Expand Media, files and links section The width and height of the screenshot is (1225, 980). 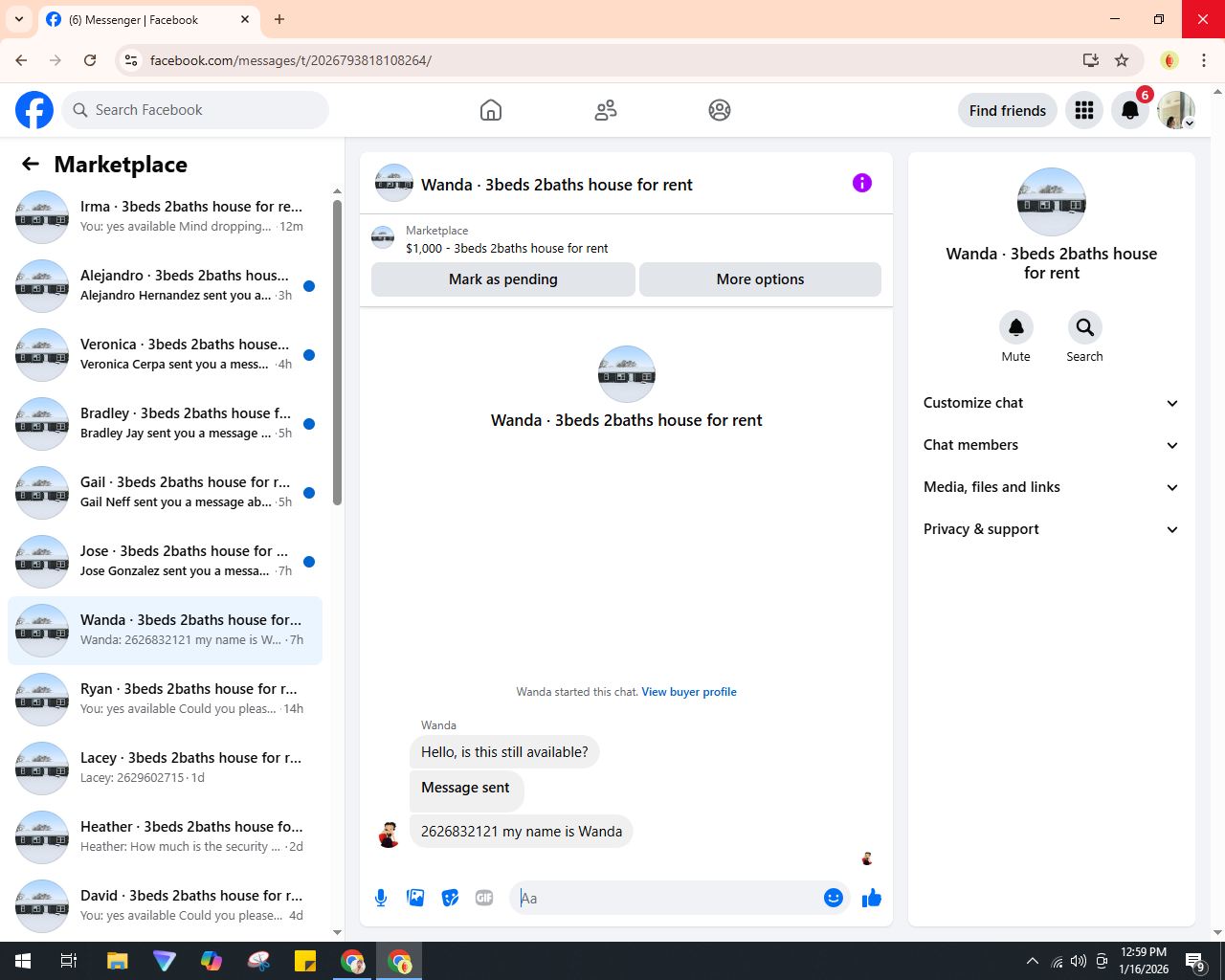1052,487
